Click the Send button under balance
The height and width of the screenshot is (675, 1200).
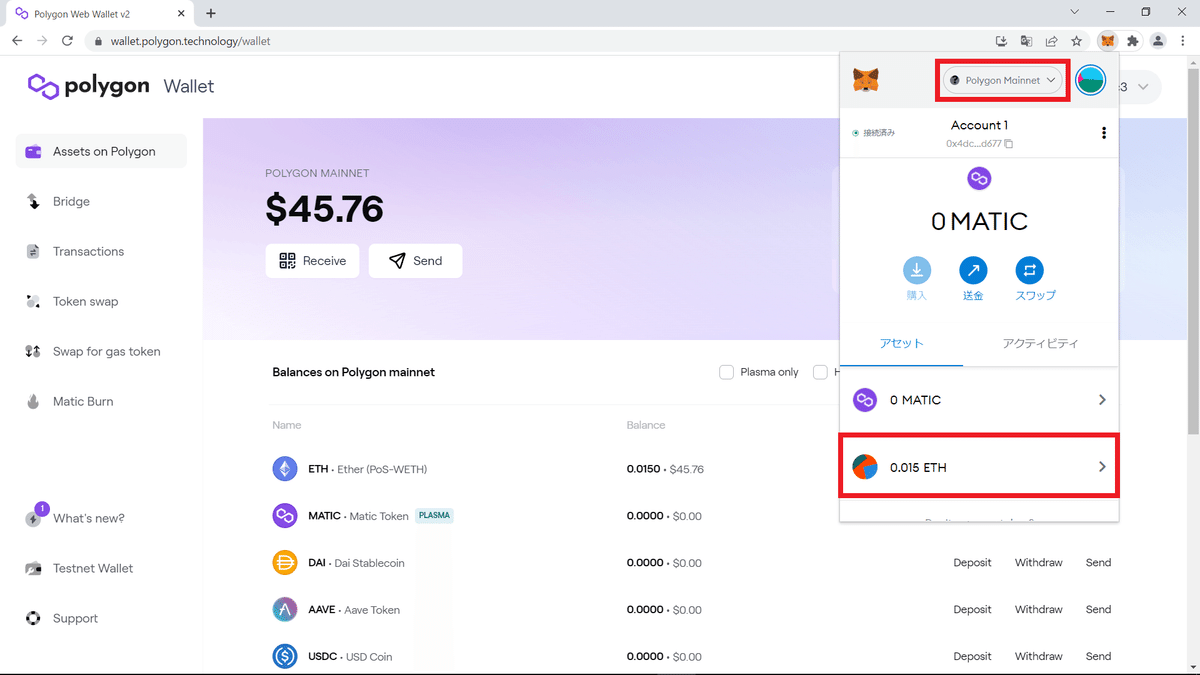[415, 261]
